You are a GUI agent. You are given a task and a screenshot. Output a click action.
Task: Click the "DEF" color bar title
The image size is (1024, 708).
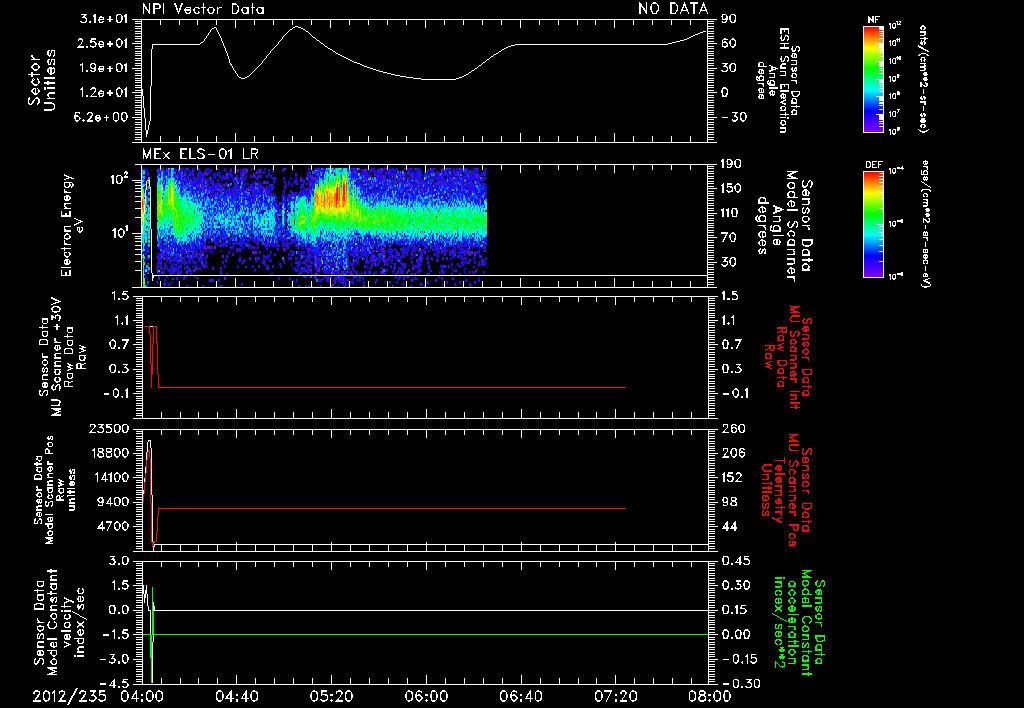pyautogui.click(x=873, y=165)
